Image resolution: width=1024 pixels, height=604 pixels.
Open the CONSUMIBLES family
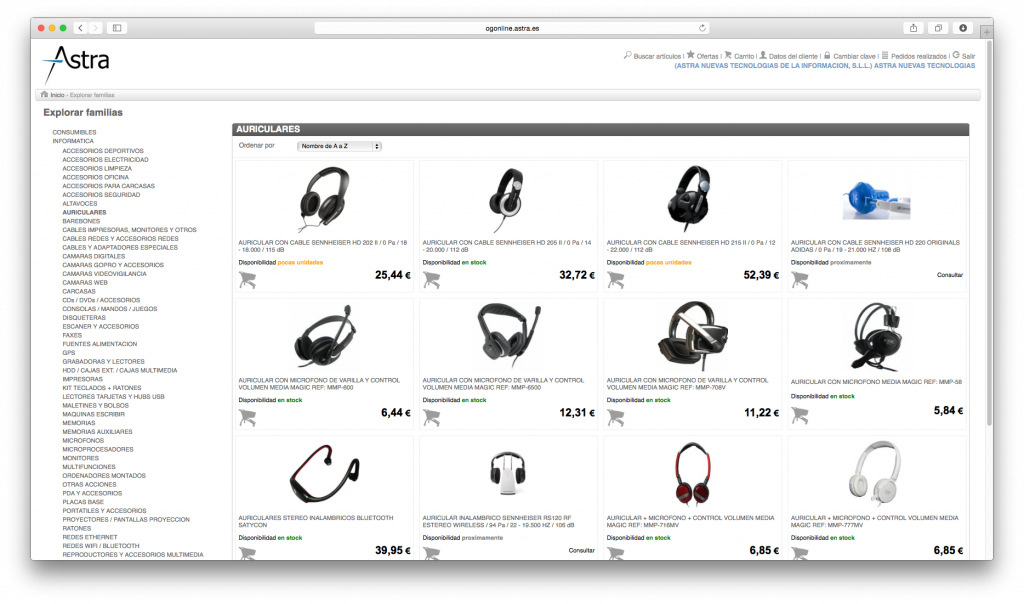pyautogui.click(x=74, y=133)
